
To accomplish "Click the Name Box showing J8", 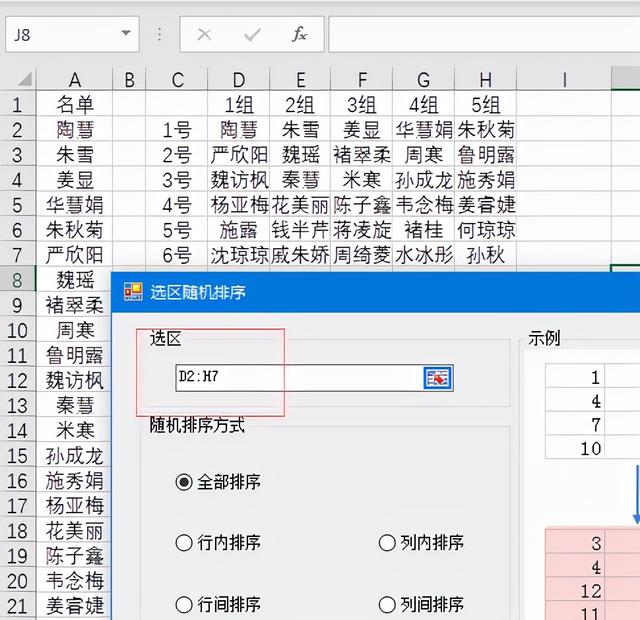I will 60,34.
